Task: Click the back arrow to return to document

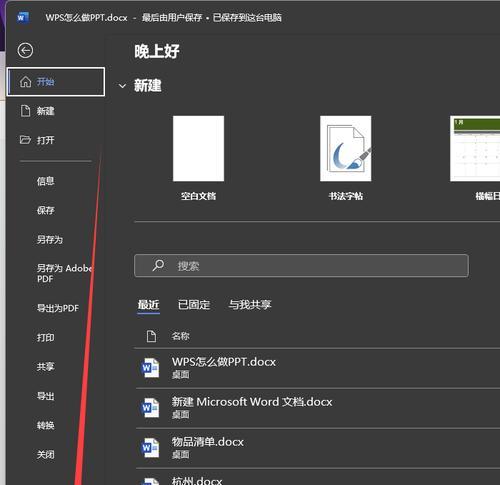Action: (25, 51)
